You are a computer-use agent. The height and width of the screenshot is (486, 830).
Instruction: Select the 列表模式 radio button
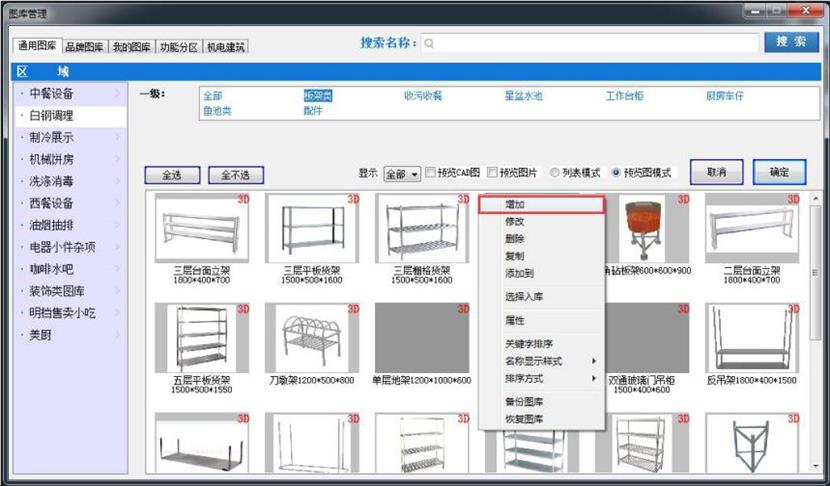(555, 173)
